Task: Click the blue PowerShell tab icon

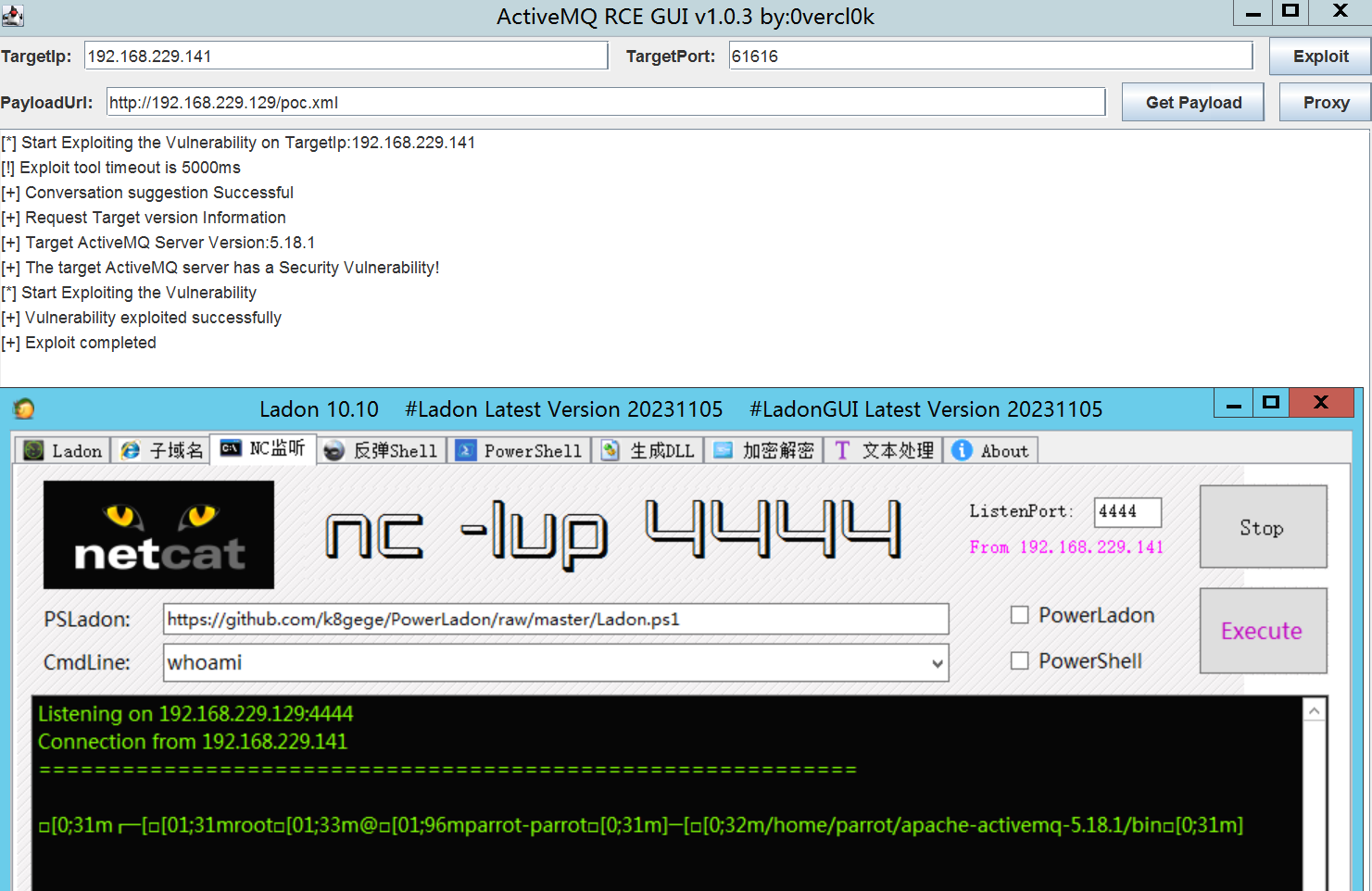Action: (x=466, y=450)
